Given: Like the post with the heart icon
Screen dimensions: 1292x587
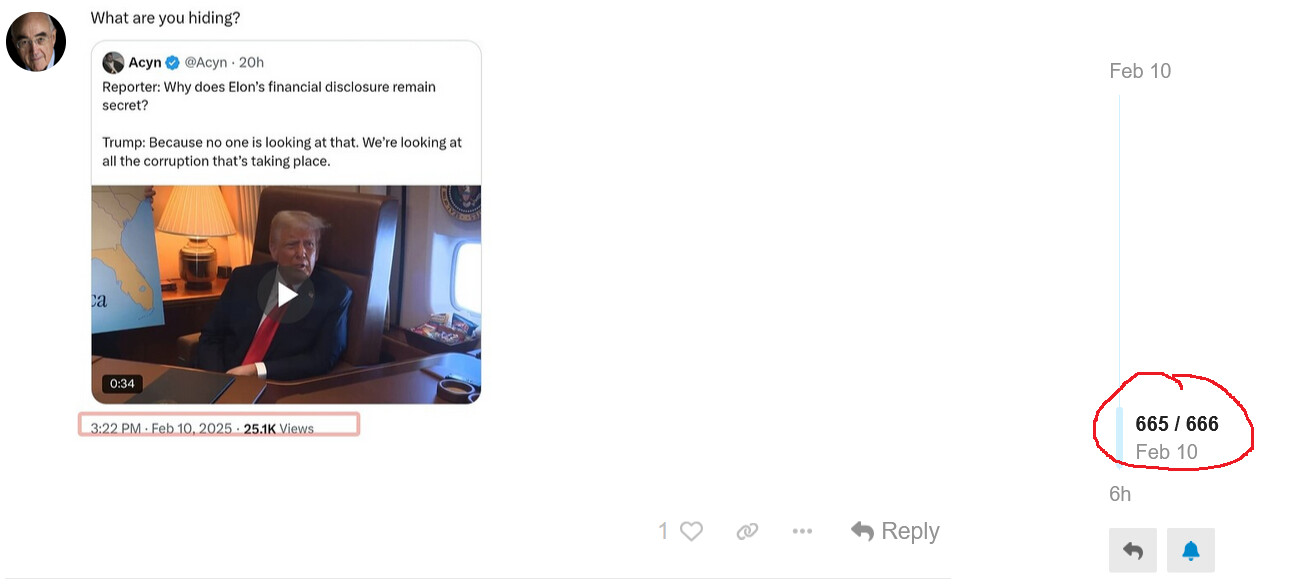Looking at the screenshot, I should [691, 532].
